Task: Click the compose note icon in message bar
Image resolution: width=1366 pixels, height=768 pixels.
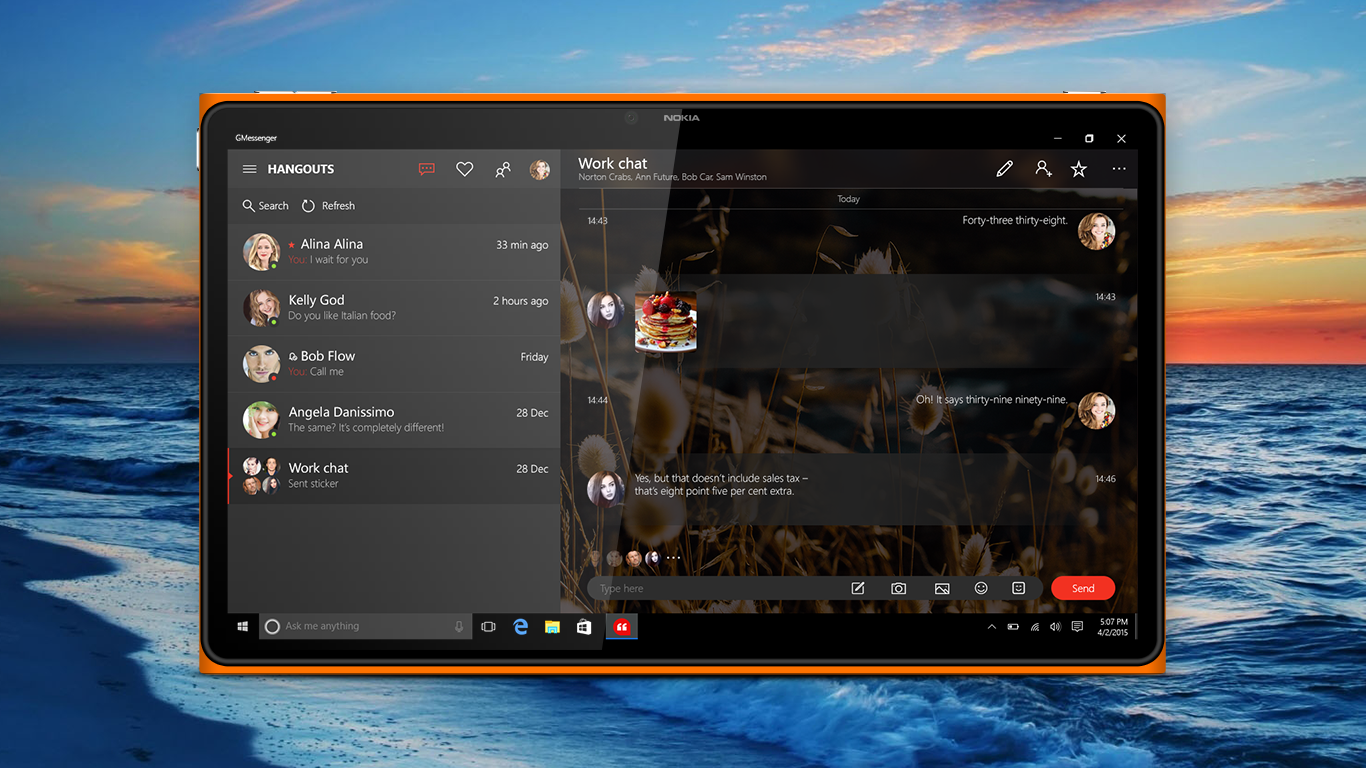Action: pyautogui.click(x=857, y=588)
